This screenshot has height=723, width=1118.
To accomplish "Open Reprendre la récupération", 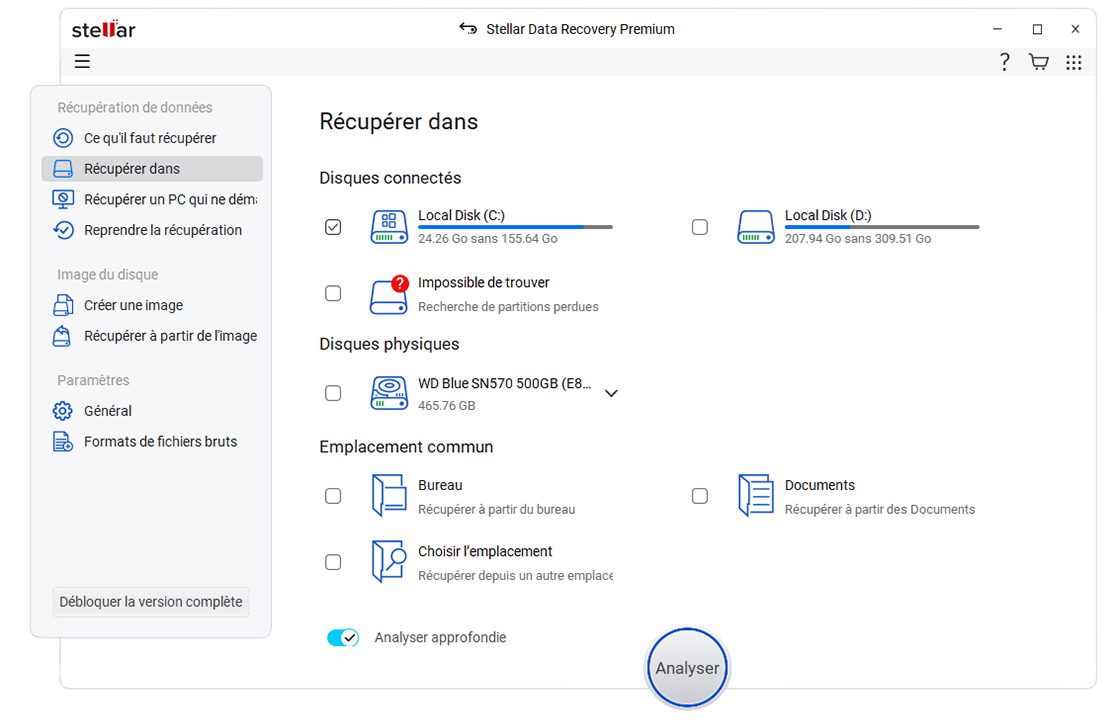I will (152, 230).
